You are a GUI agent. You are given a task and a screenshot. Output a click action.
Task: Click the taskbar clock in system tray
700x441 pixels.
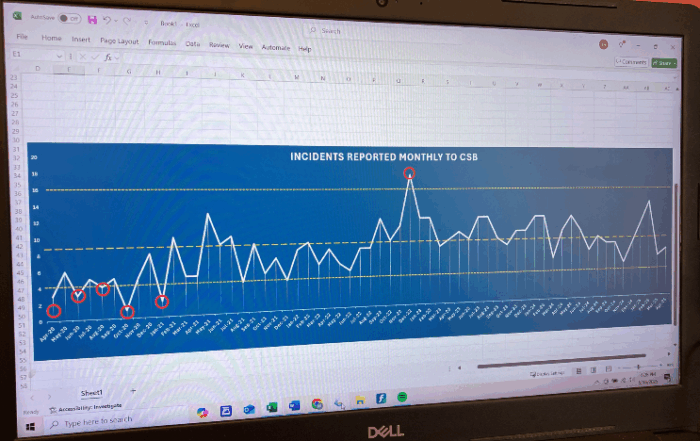point(647,378)
